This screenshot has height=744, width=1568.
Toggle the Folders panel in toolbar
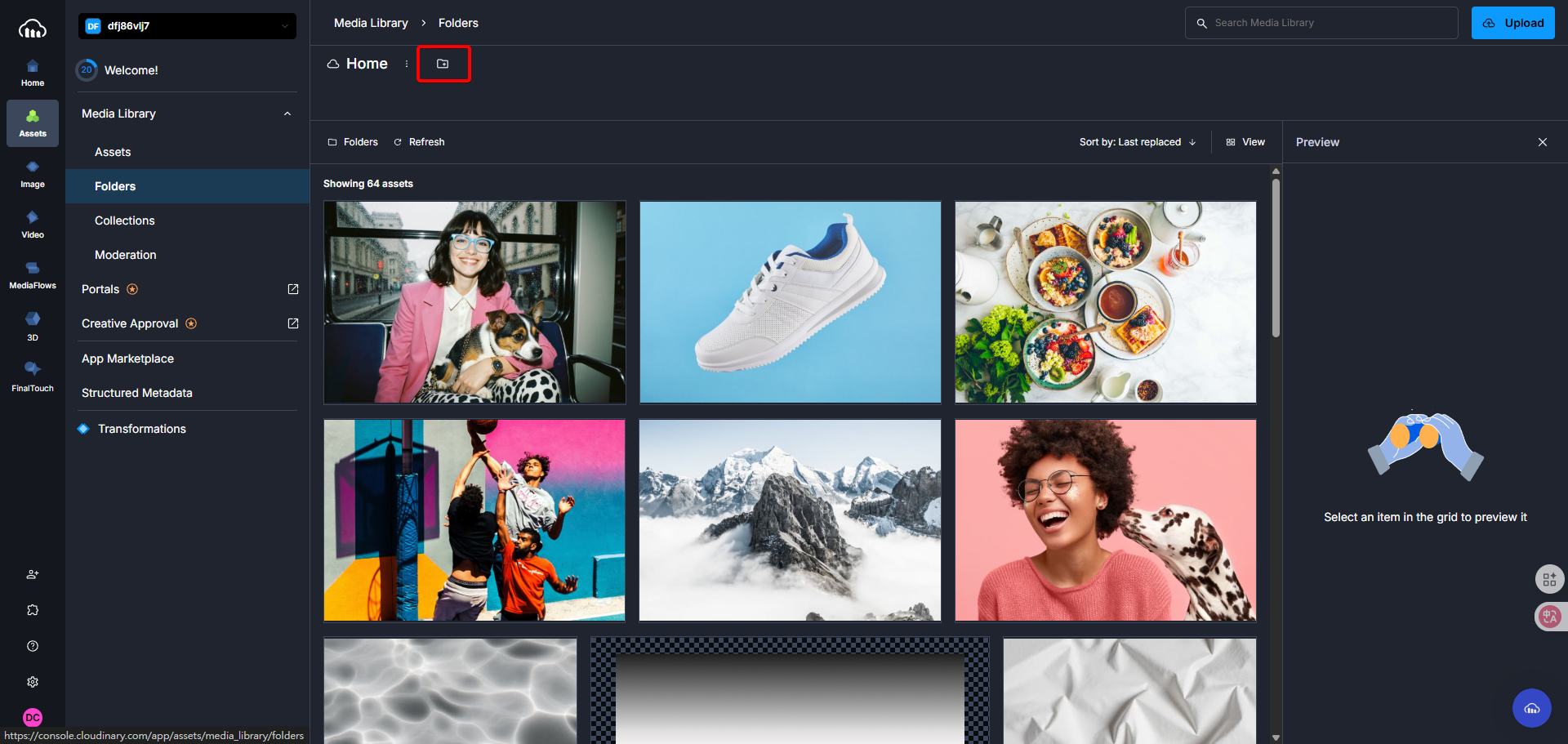pos(353,142)
